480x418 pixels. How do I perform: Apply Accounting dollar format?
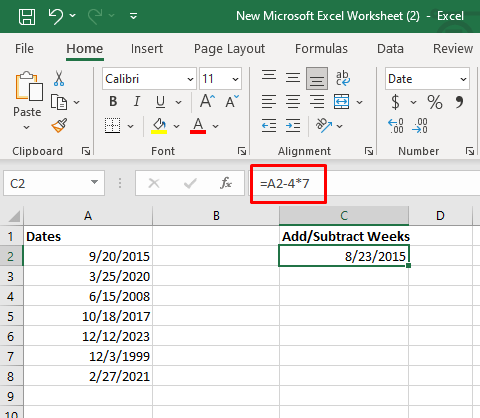tap(395, 102)
